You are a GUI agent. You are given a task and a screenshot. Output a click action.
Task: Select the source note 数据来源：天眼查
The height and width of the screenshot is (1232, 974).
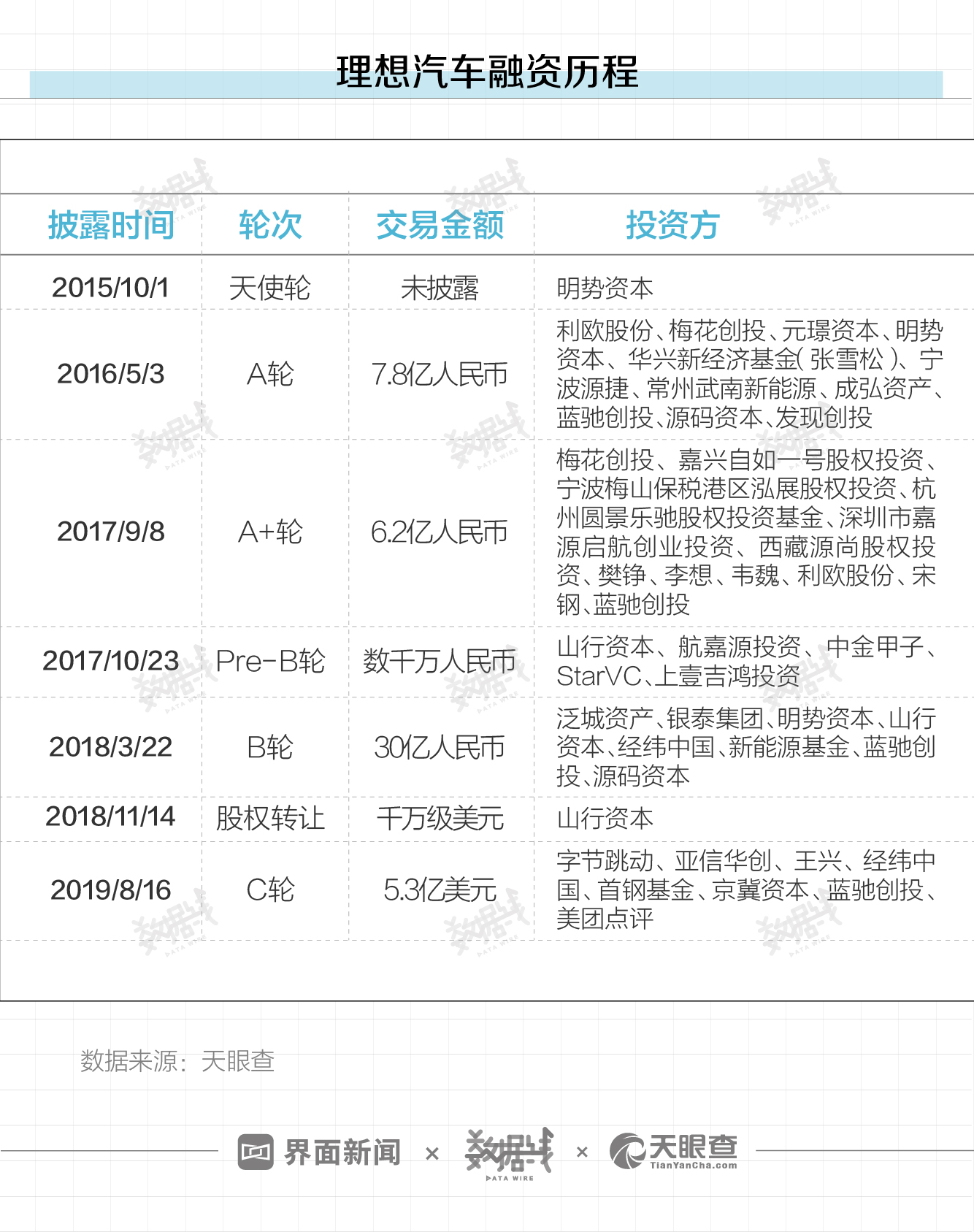(177, 1061)
